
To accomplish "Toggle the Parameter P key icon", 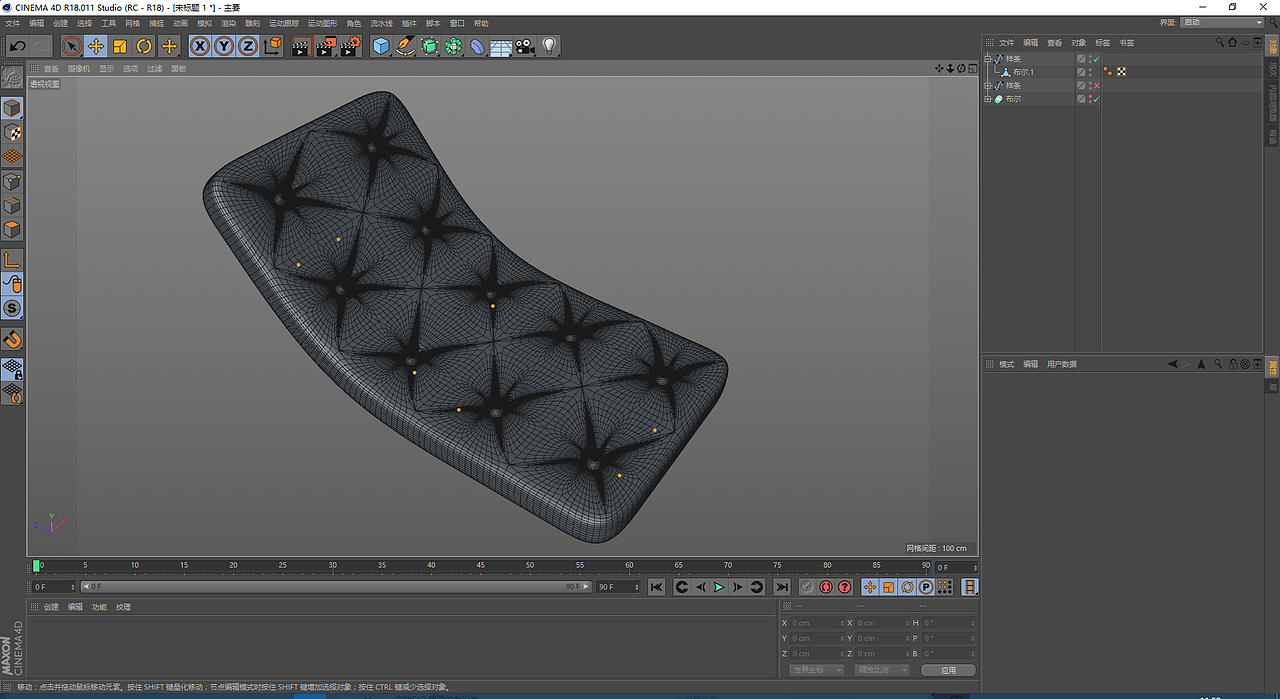I will [926, 587].
